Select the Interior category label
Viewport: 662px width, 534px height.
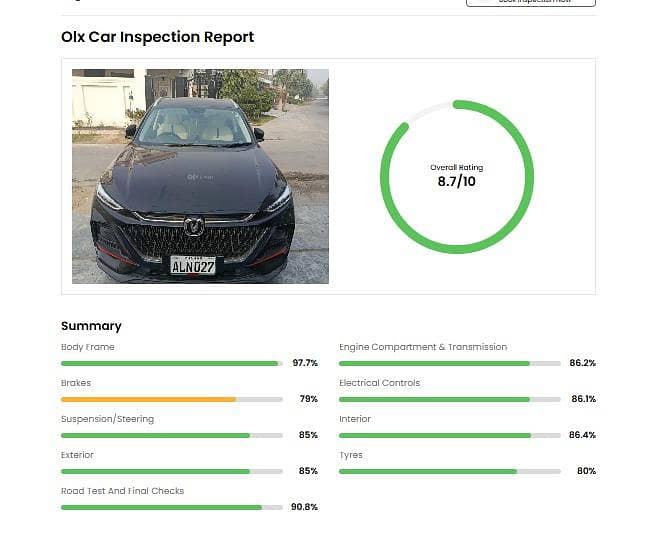[355, 419]
